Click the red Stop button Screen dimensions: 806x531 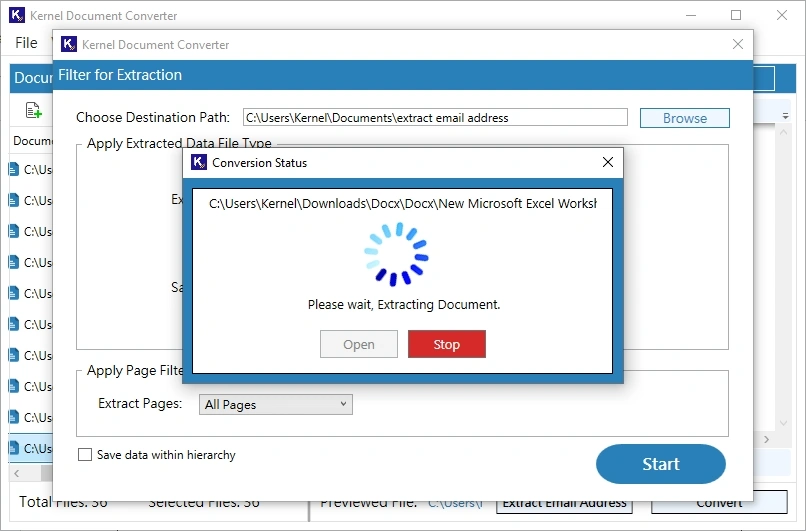tap(447, 344)
